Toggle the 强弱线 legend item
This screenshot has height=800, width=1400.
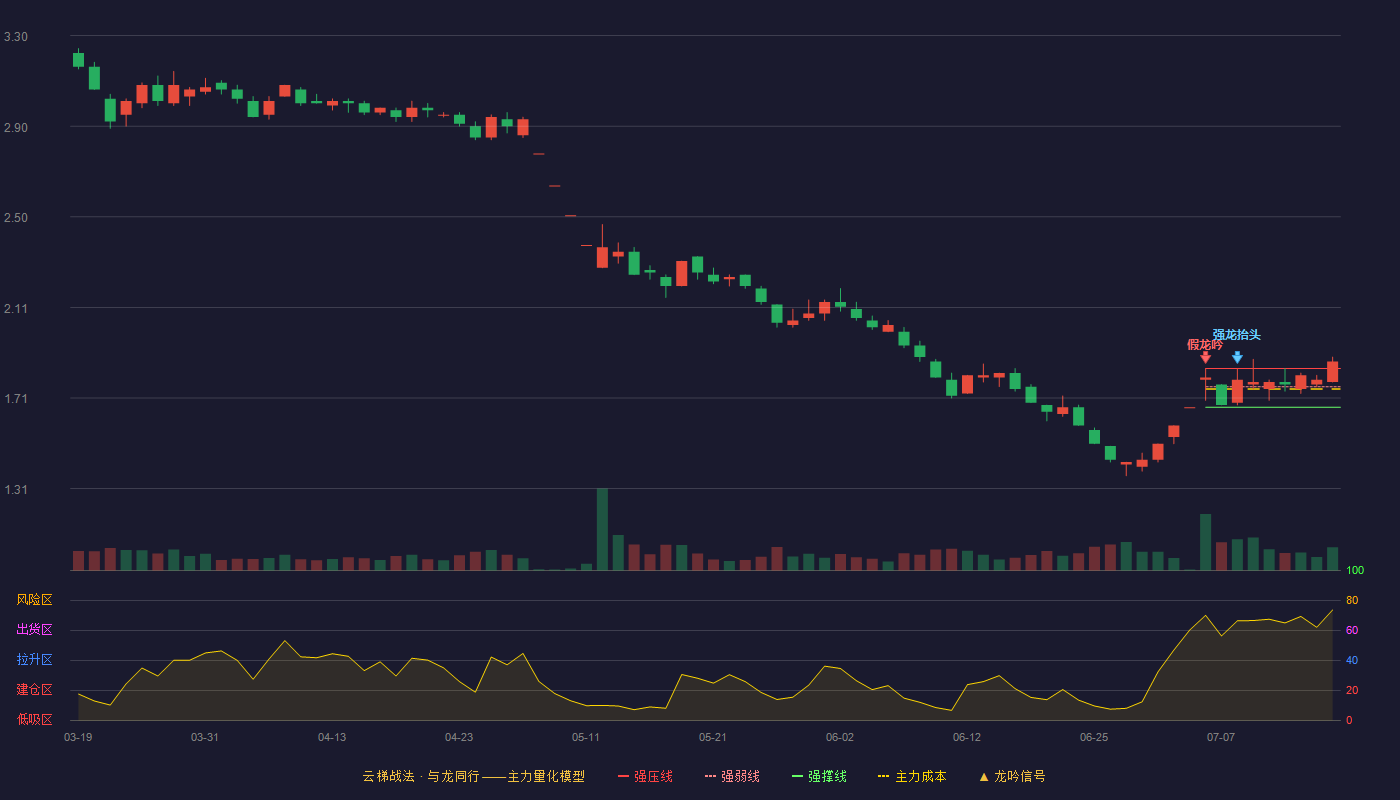point(732,776)
